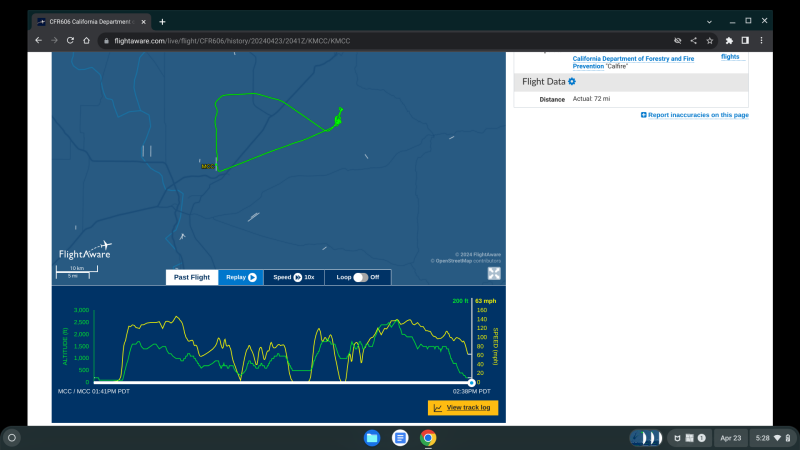Toggle the Chrome side panel button
This screenshot has width=800, height=450.
744,40
